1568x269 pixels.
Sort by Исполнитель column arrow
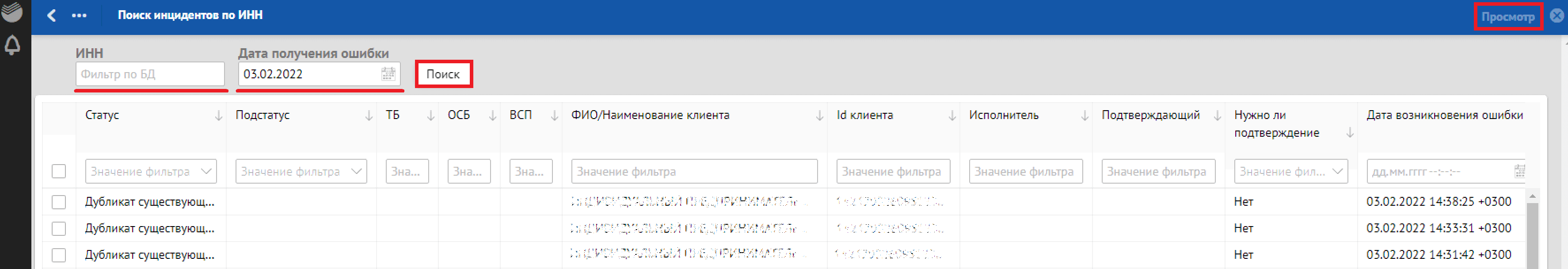(x=1084, y=116)
